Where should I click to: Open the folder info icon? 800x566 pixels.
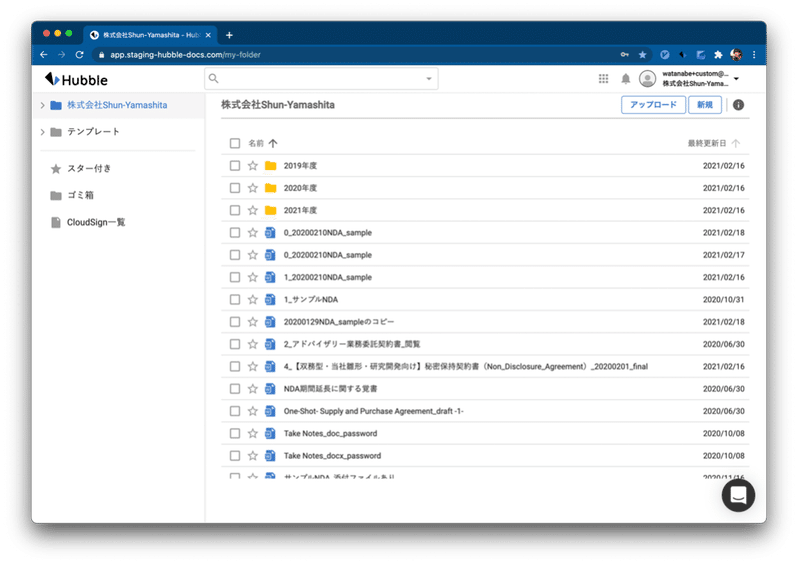click(x=738, y=105)
